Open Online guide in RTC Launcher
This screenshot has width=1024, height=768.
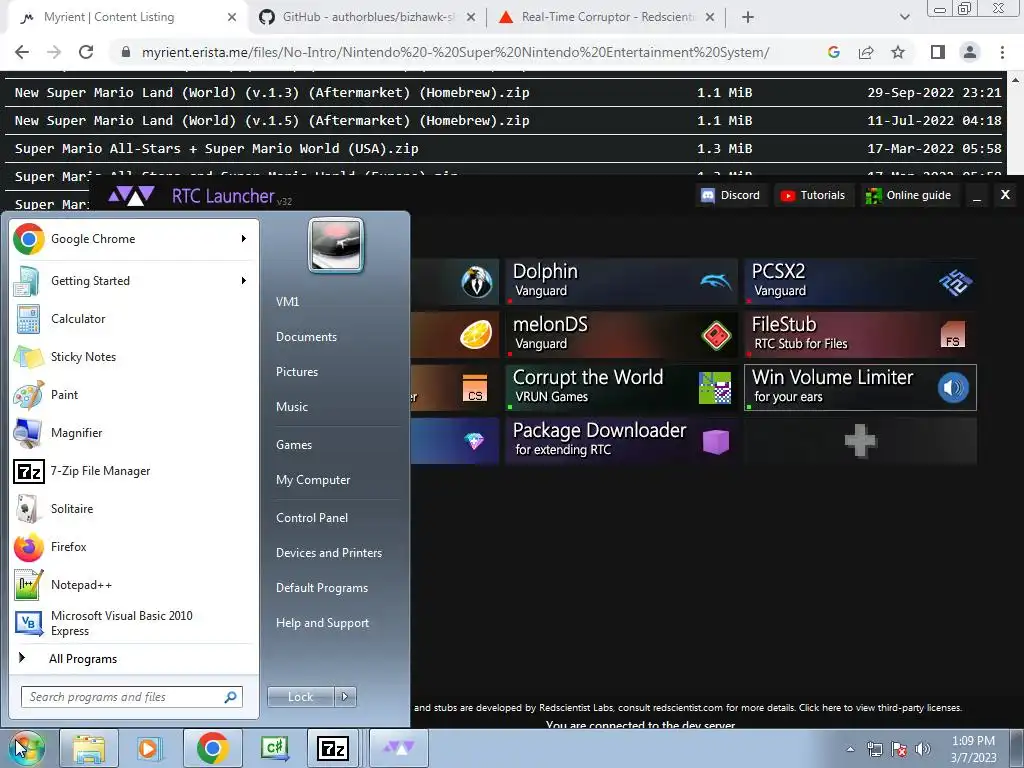point(908,195)
